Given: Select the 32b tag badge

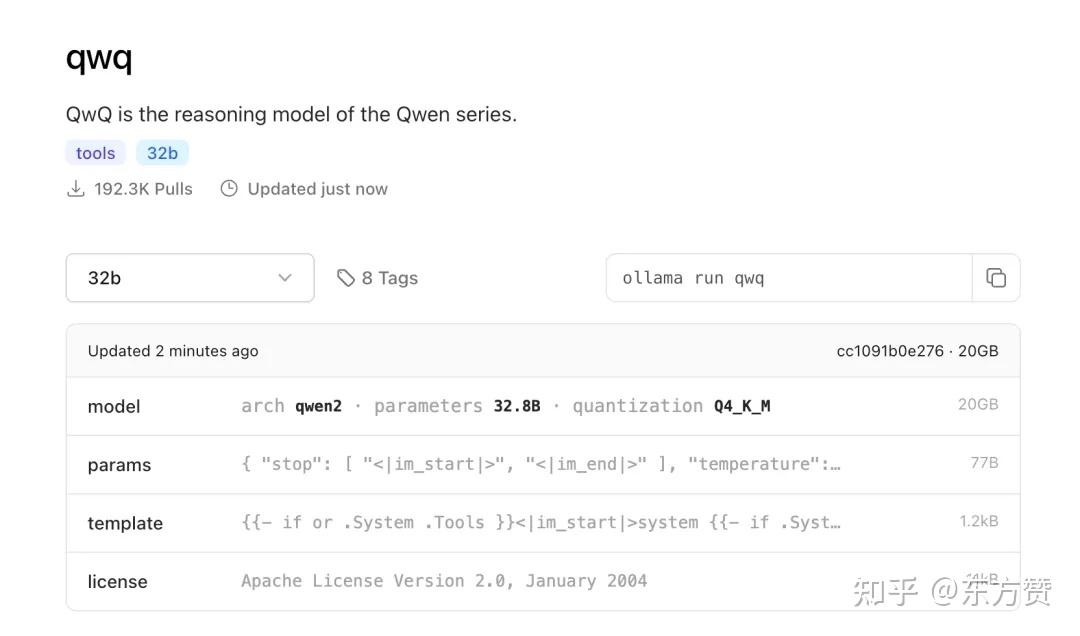Looking at the screenshot, I should [162, 153].
